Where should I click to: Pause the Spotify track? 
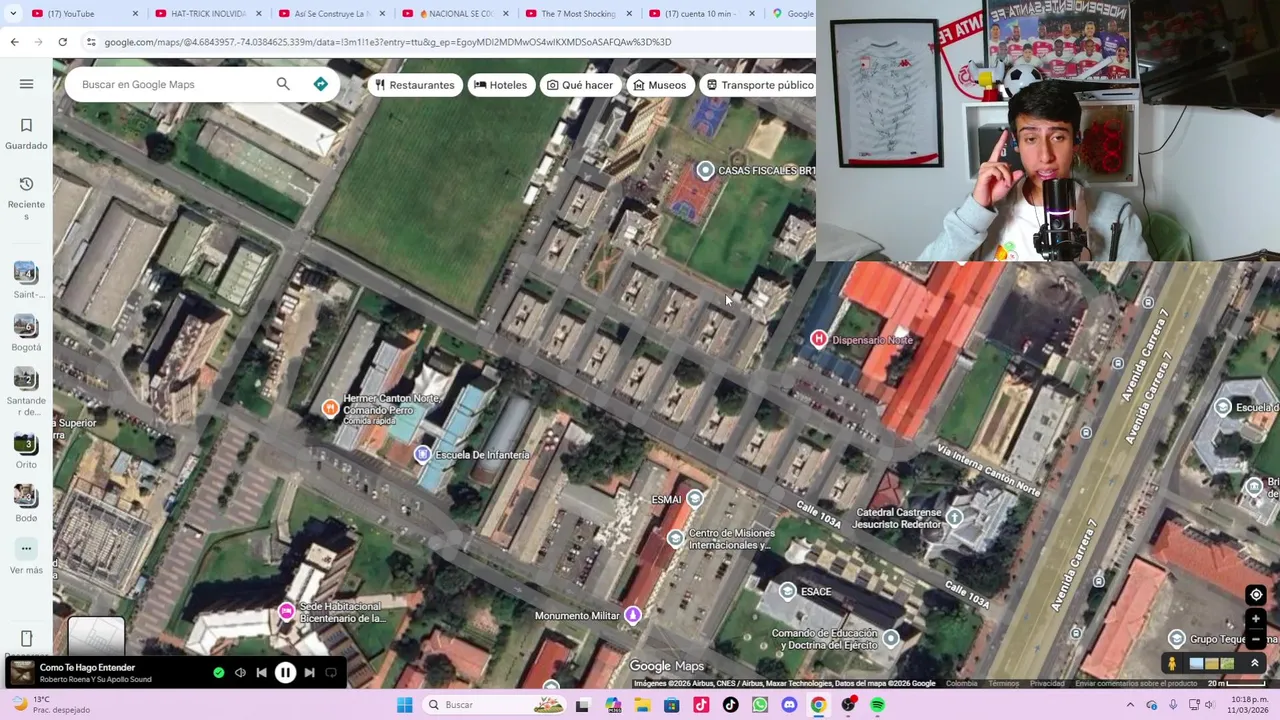tap(285, 673)
